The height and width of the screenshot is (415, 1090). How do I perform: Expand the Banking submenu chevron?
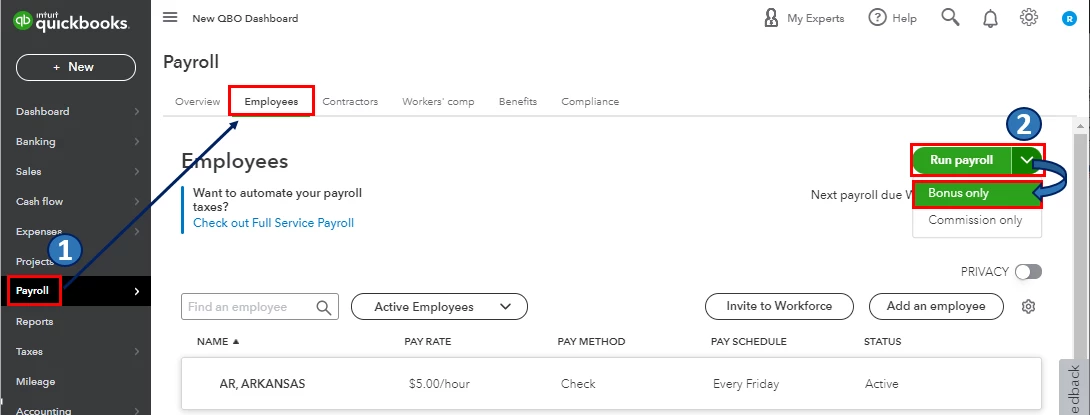[x=137, y=142]
